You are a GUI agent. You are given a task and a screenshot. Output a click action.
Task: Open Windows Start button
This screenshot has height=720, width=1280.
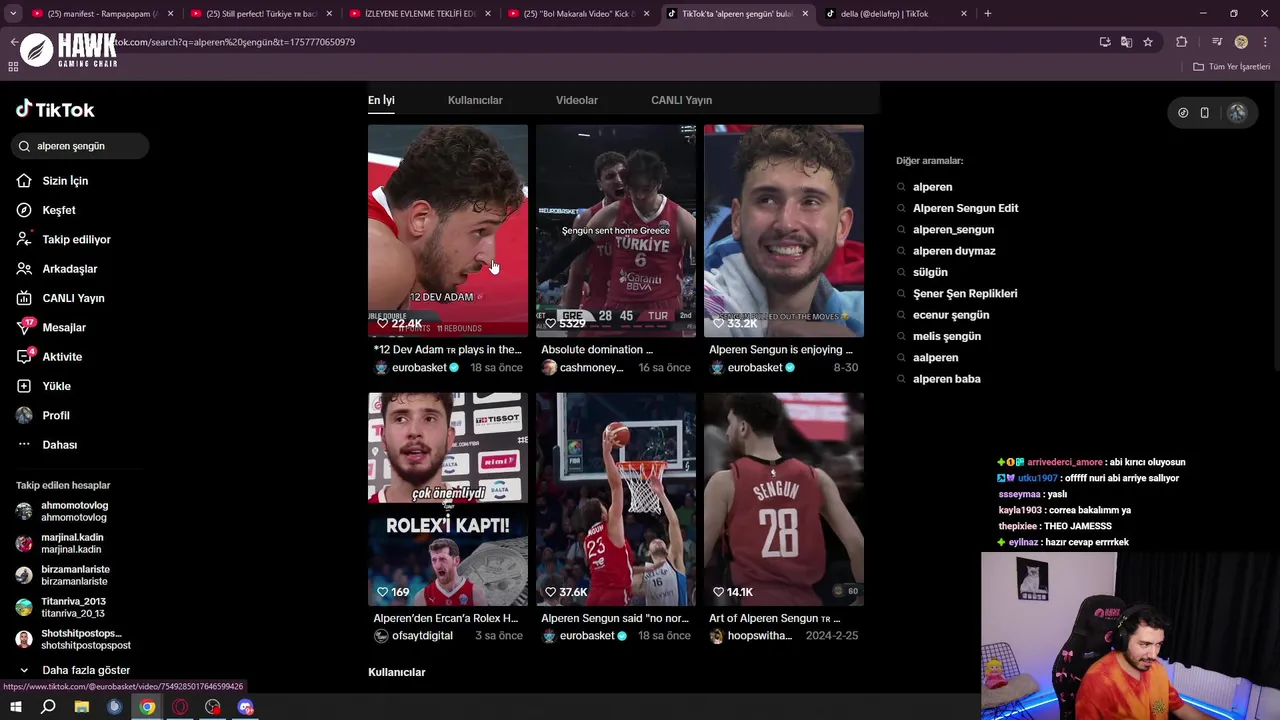[x=16, y=707]
